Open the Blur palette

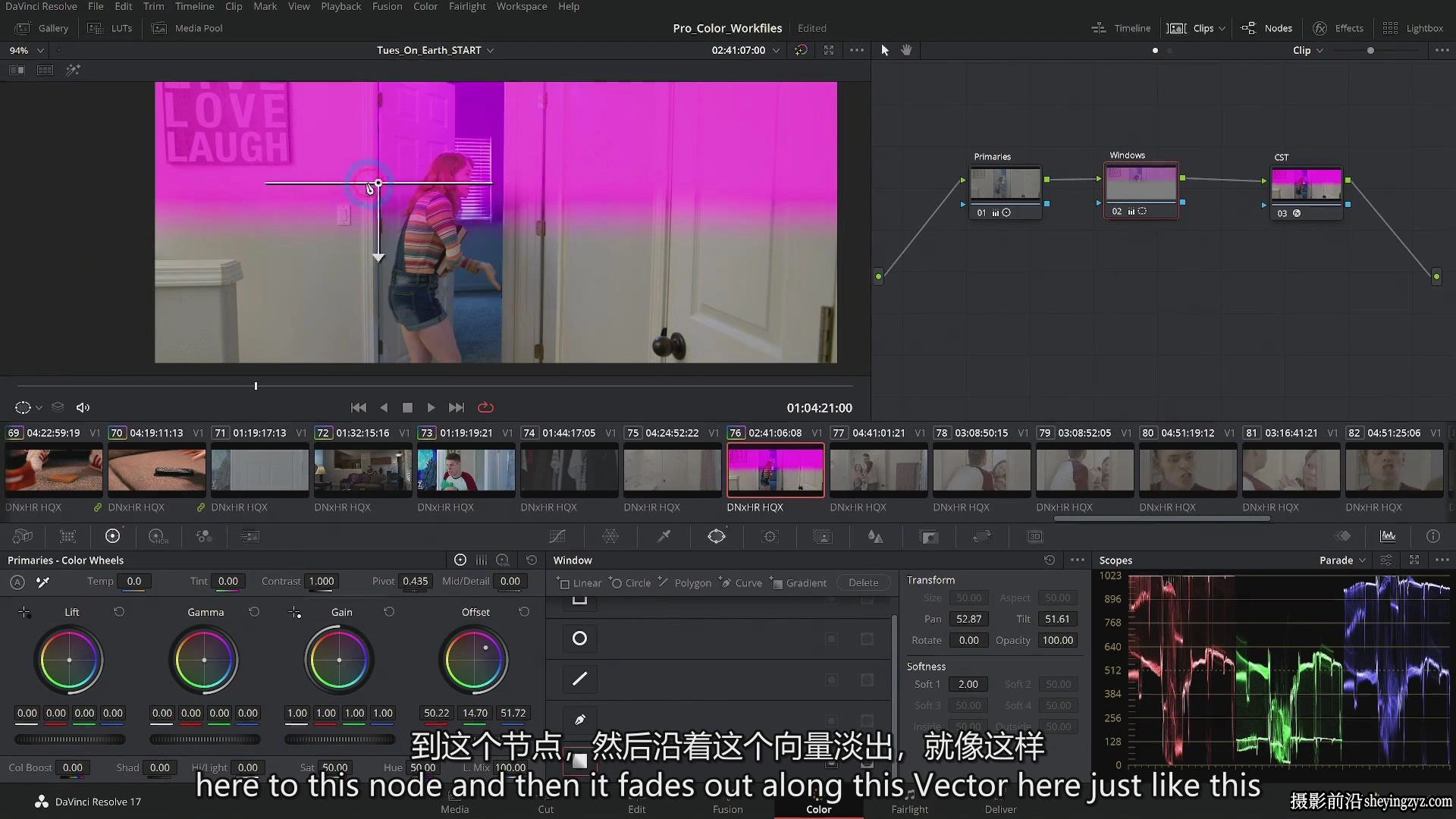point(876,536)
